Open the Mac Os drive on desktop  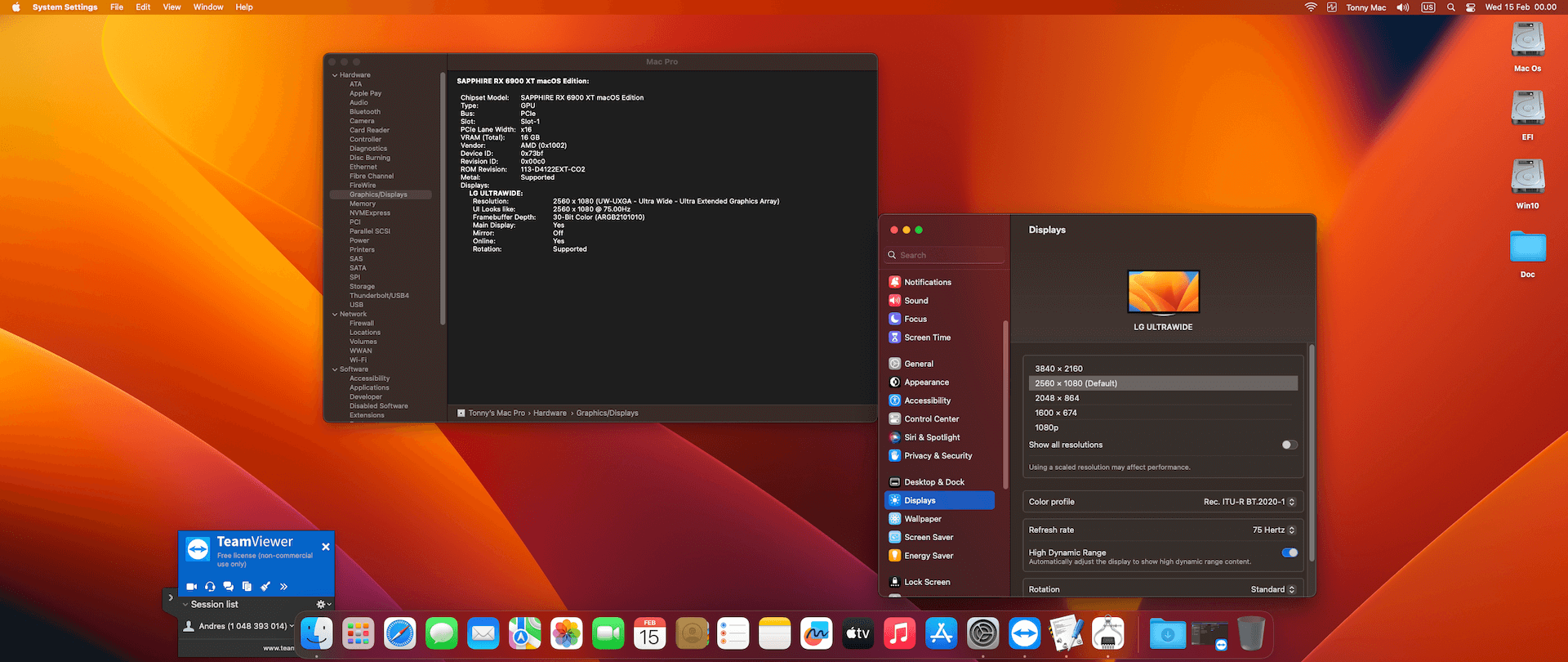1527,41
